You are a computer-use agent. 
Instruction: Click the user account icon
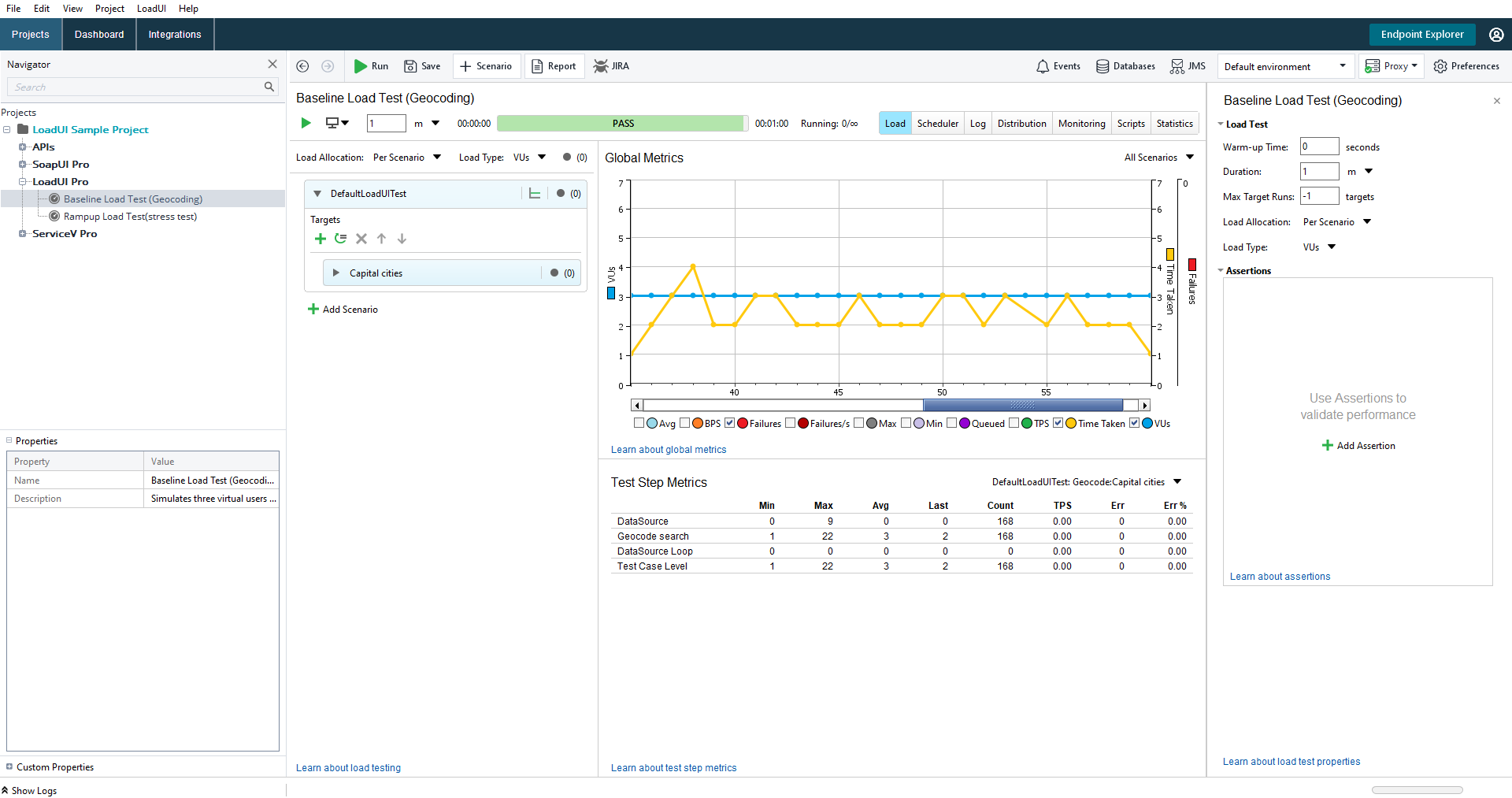1496,35
